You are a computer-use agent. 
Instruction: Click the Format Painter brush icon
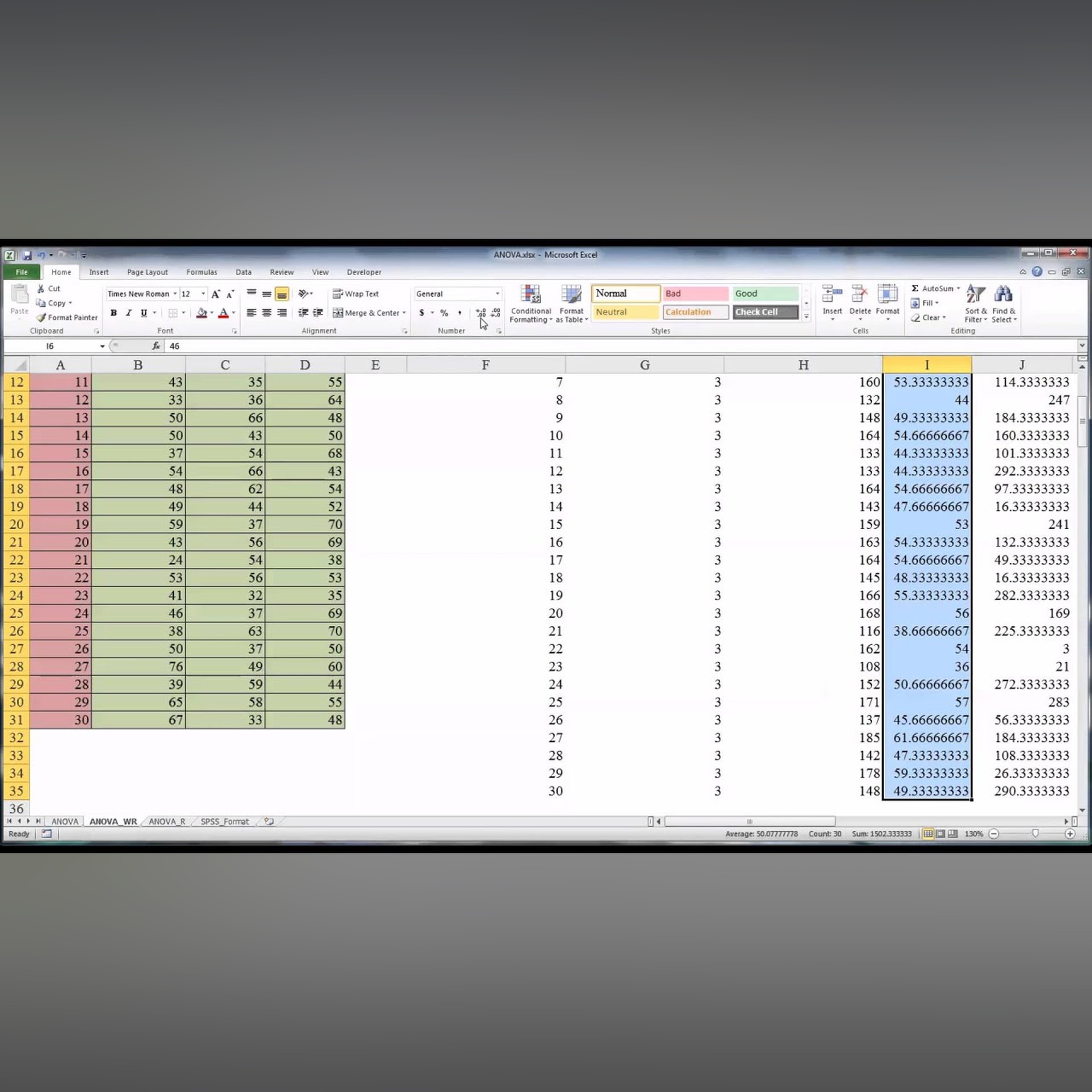coord(41,318)
